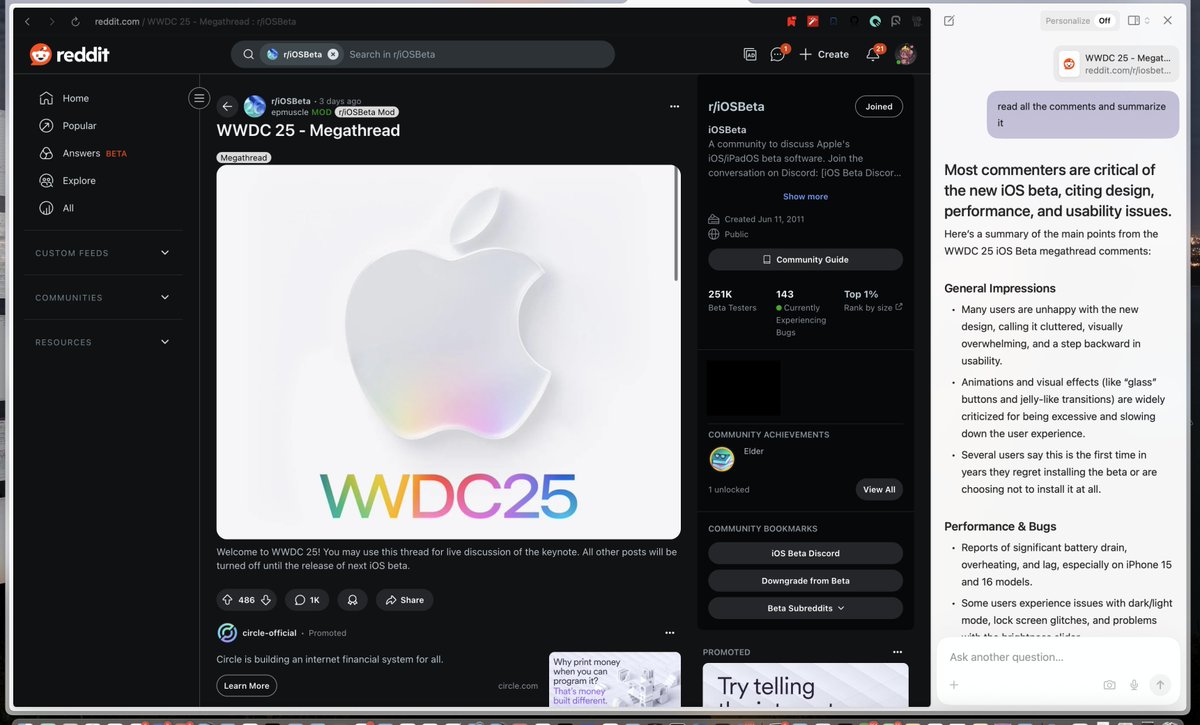
Task: Open the WWDC25 Apple logo image
Action: (448, 352)
